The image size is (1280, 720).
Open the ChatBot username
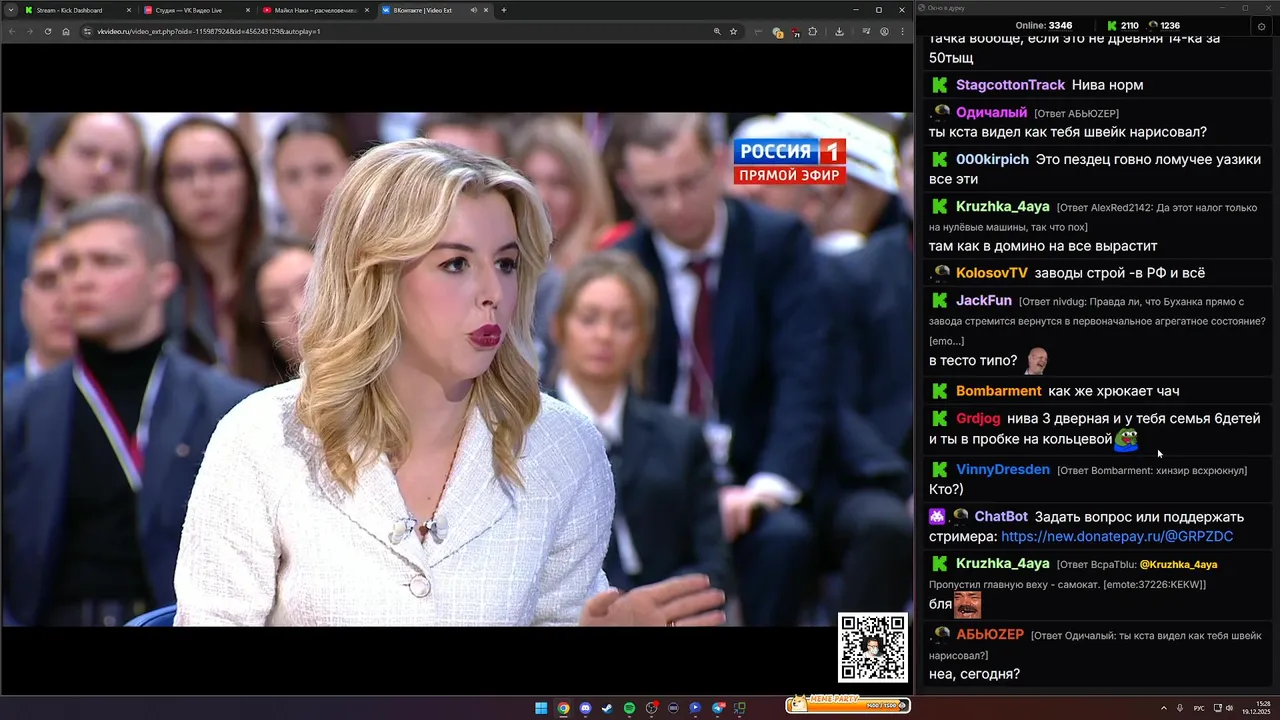pyautogui.click(x=1001, y=517)
